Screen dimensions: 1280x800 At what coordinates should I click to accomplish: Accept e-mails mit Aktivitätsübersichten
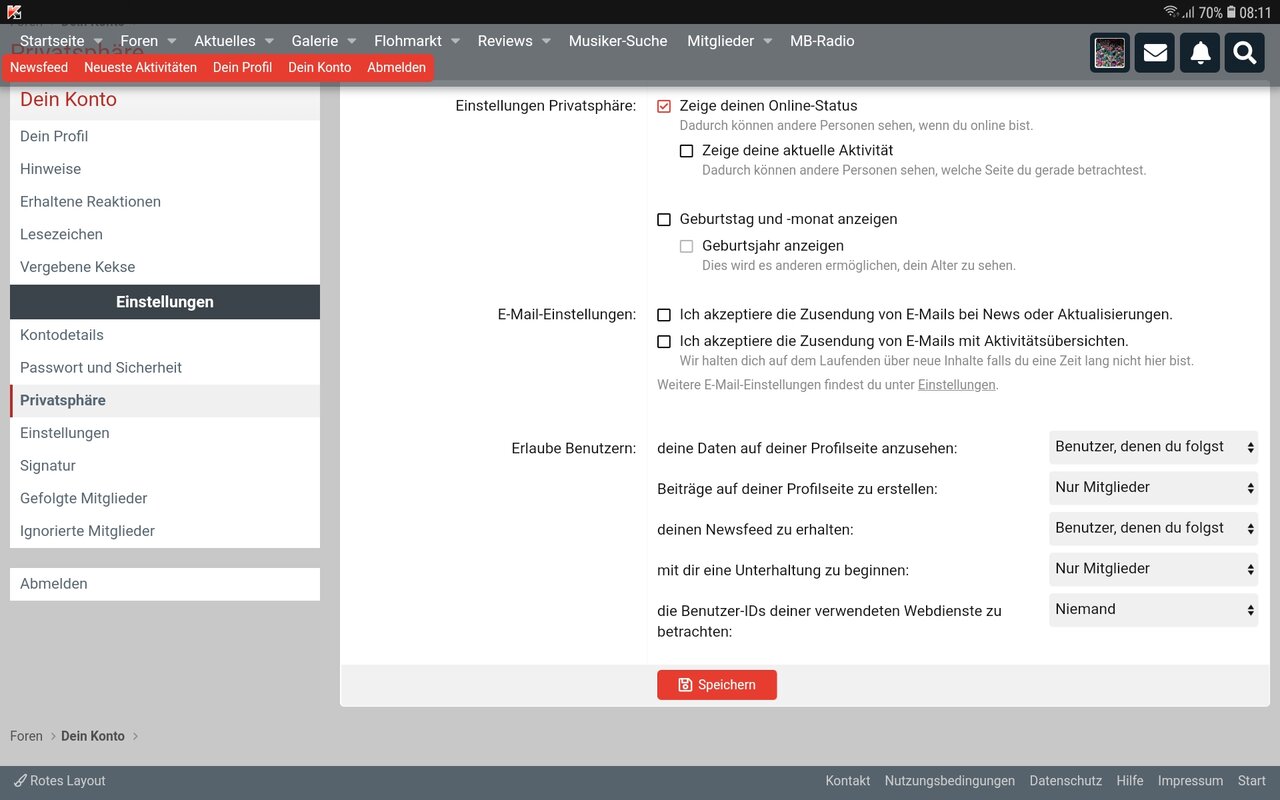664,341
